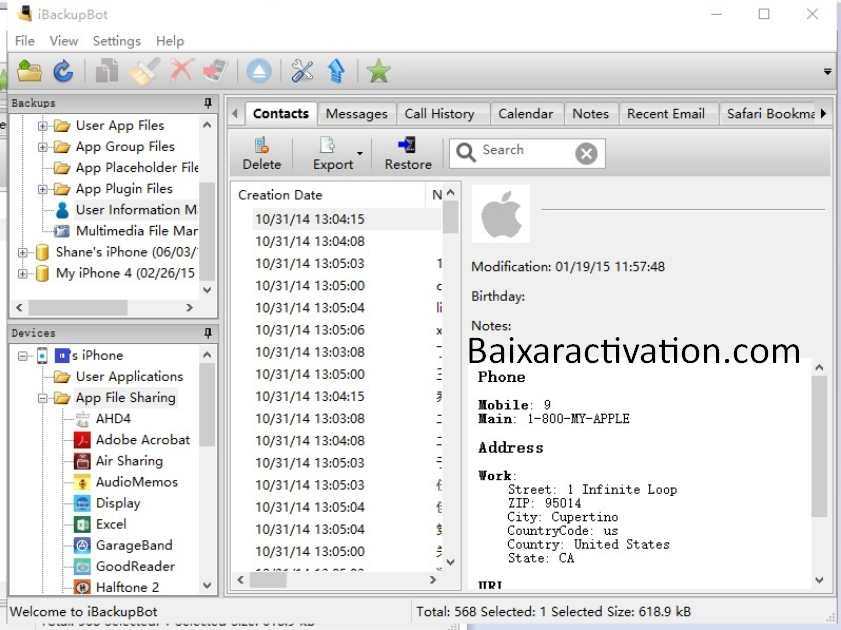Click the Apple logo contact thumbnail
Viewport: 841px width, 630px height.
[501, 214]
